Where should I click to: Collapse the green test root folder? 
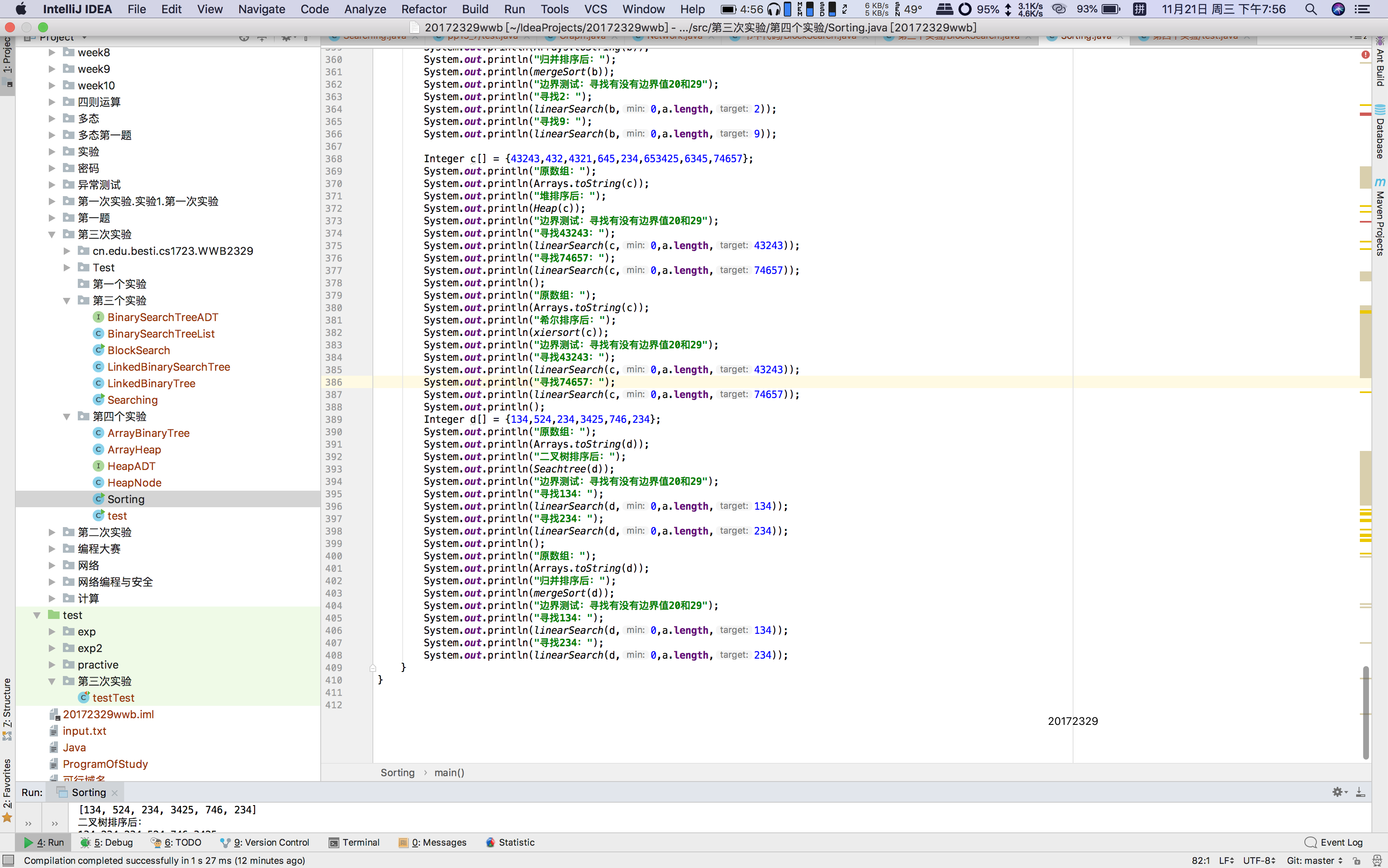[37, 615]
